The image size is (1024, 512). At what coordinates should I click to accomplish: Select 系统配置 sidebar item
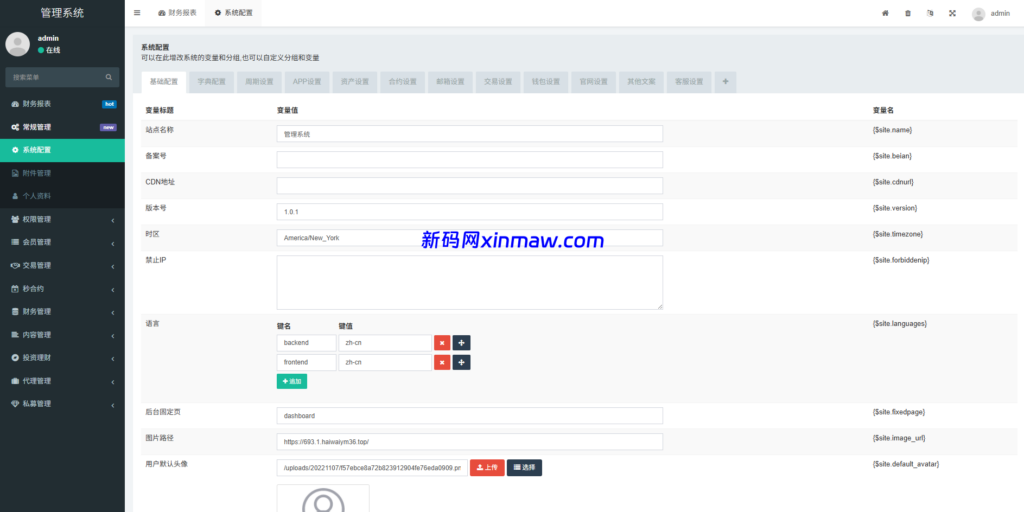pyautogui.click(x=62, y=150)
